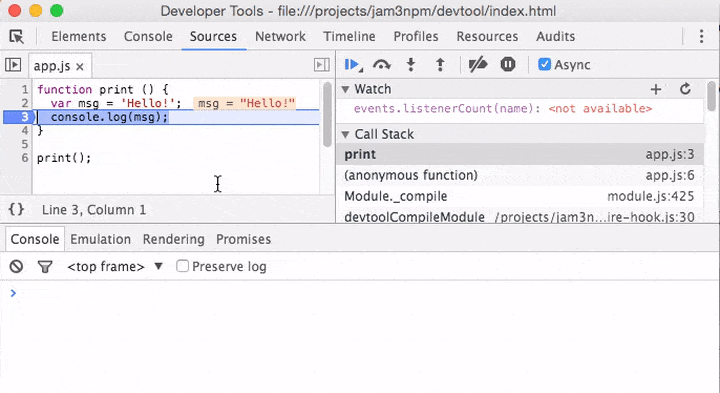This screenshot has width=720, height=393.
Task: Set breakpoint on line number 2
Action: point(24,103)
